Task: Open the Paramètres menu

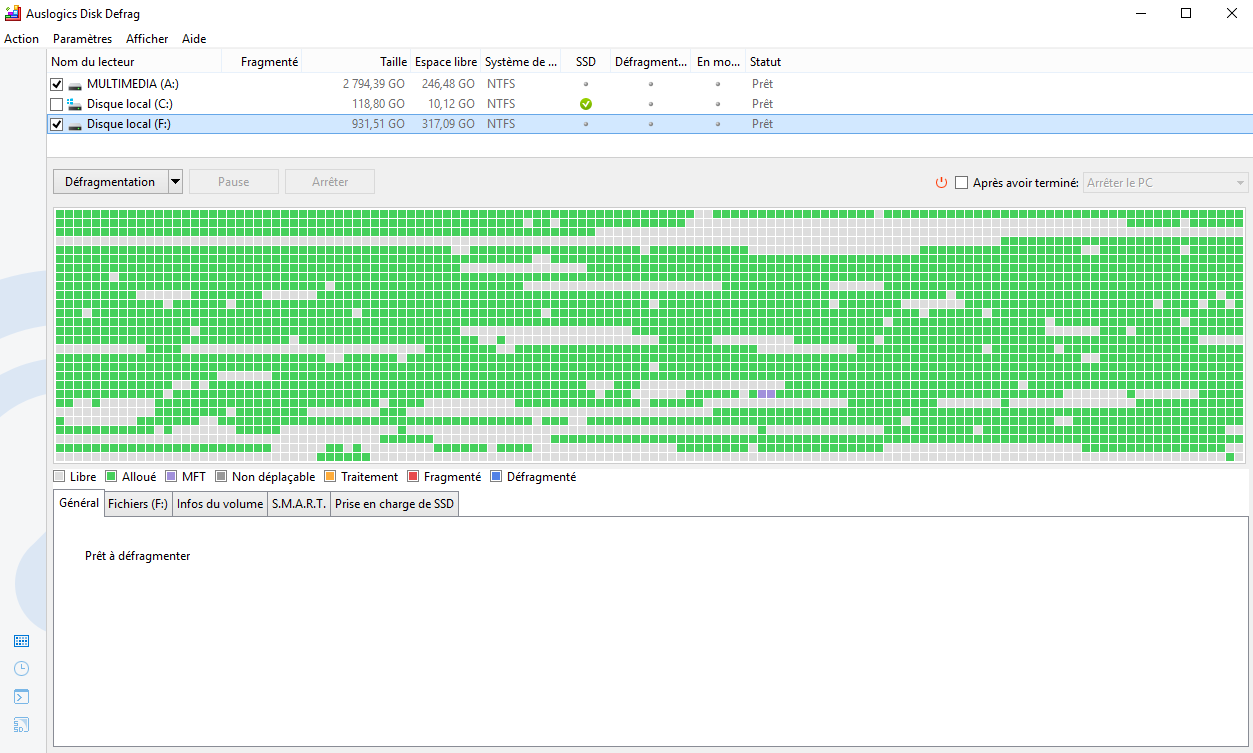Action: [x=82, y=38]
